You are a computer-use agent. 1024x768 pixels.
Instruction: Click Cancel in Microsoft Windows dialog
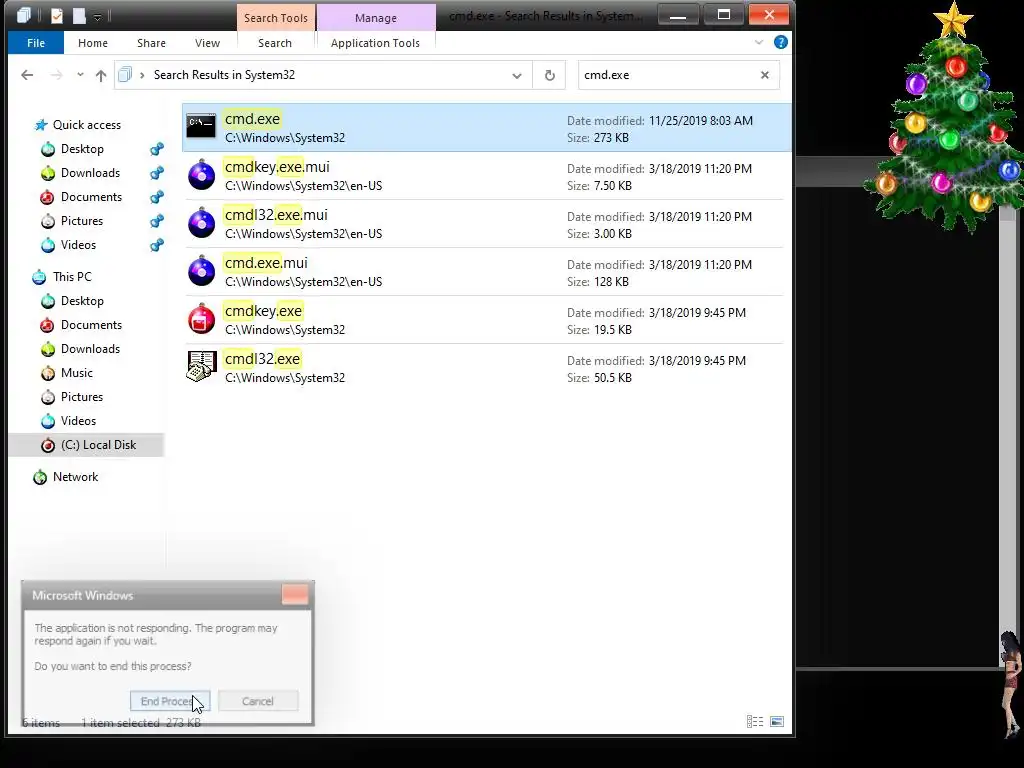(258, 701)
